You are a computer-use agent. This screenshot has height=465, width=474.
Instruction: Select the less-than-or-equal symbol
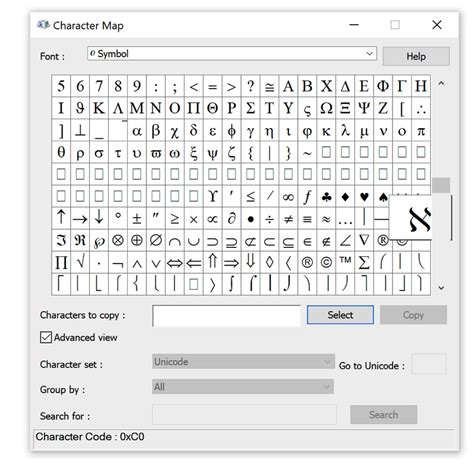pos(250,197)
